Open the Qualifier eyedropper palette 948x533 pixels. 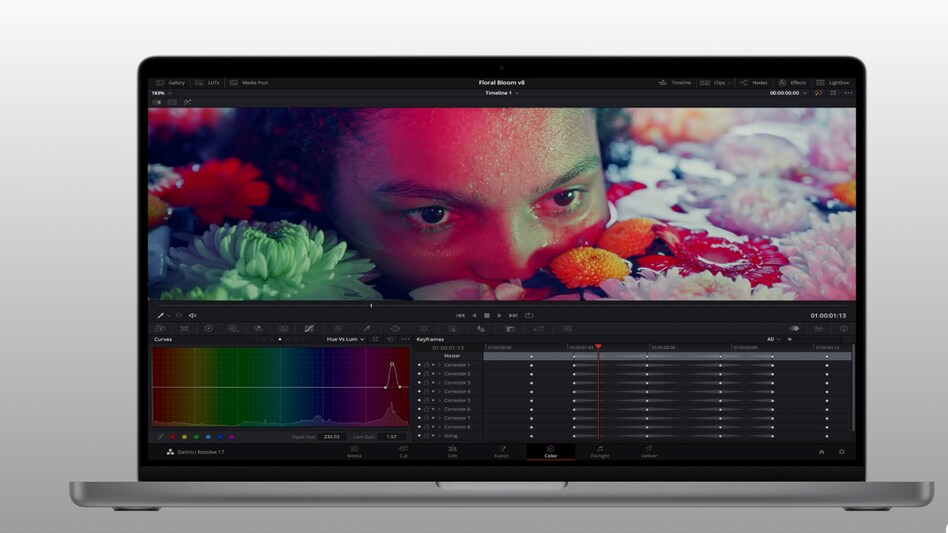click(366, 329)
